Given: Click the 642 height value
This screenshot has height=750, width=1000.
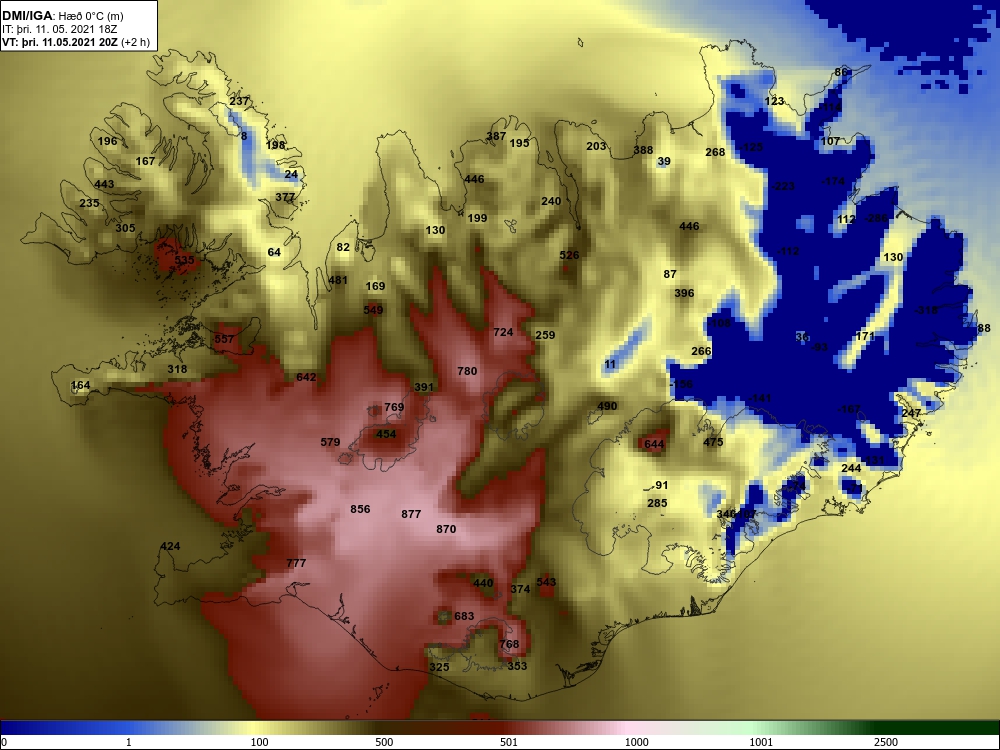Looking at the screenshot, I should 306,378.
